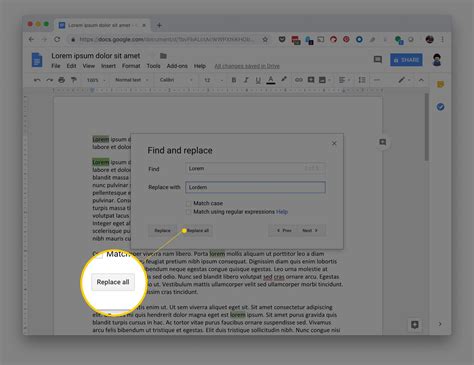Open the Tasks side panel icon
Screen dimensions: 474x365
(x=440, y=107)
